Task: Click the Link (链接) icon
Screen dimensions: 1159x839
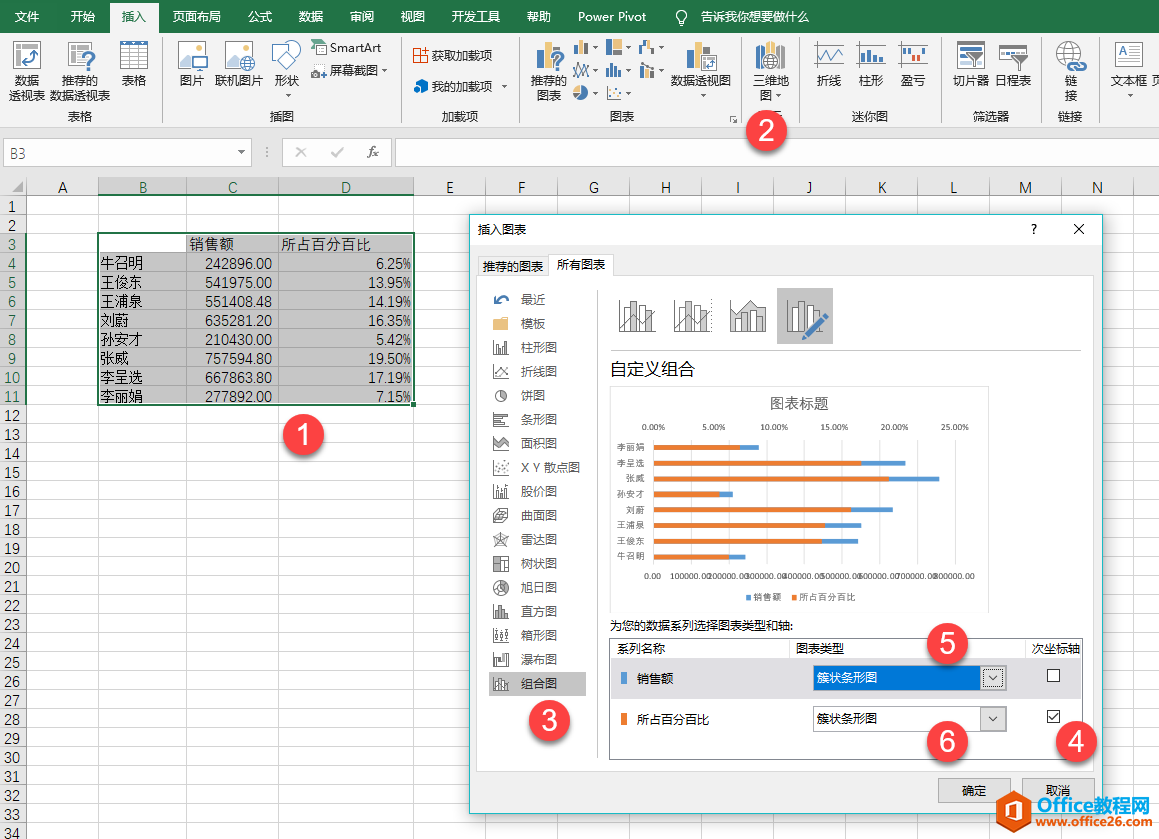Action: click(x=1070, y=71)
